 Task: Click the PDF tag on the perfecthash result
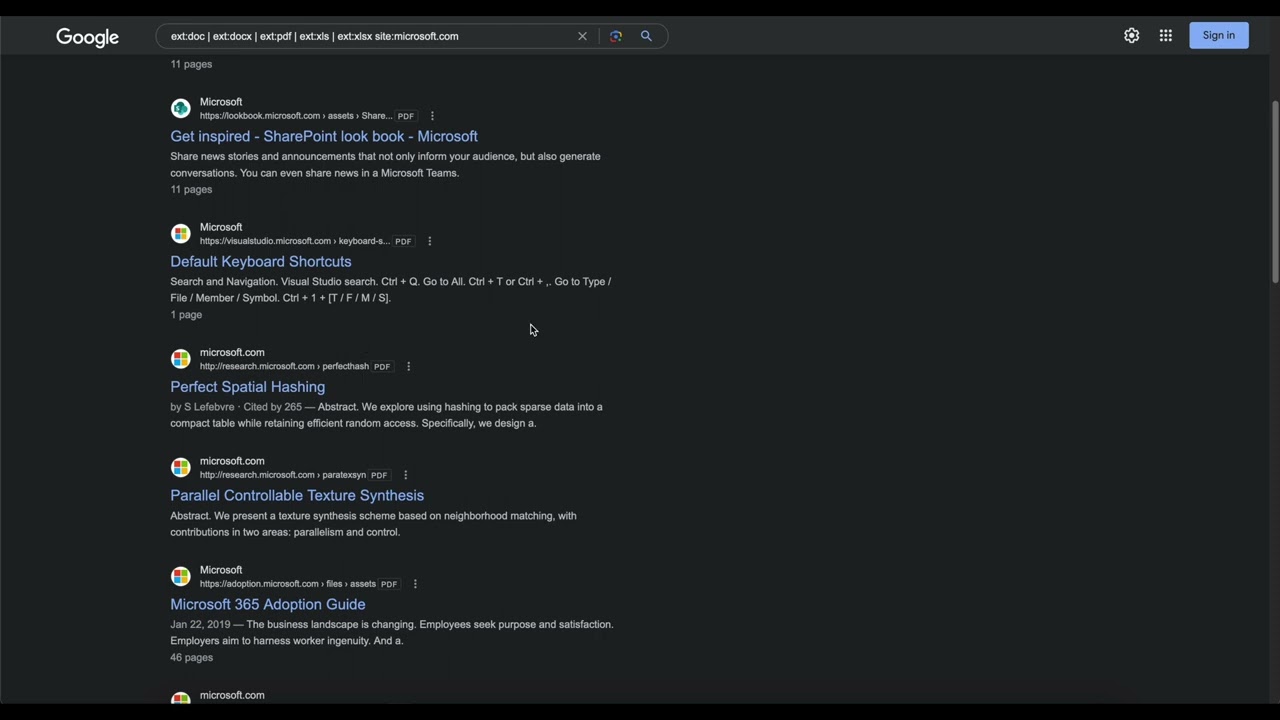pyautogui.click(x=382, y=366)
